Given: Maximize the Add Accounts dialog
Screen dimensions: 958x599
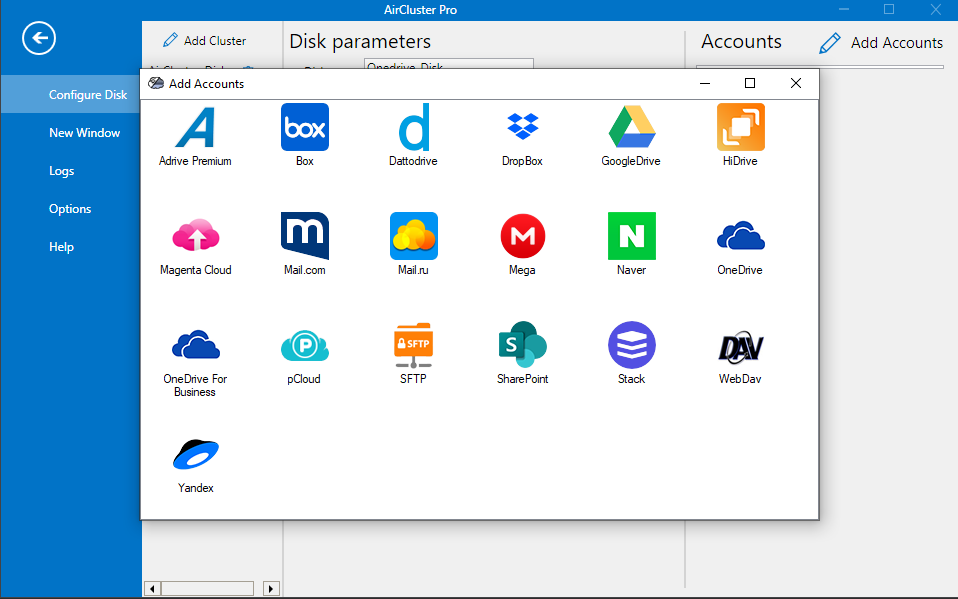Looking at the screenshot, I should point(750,83).
